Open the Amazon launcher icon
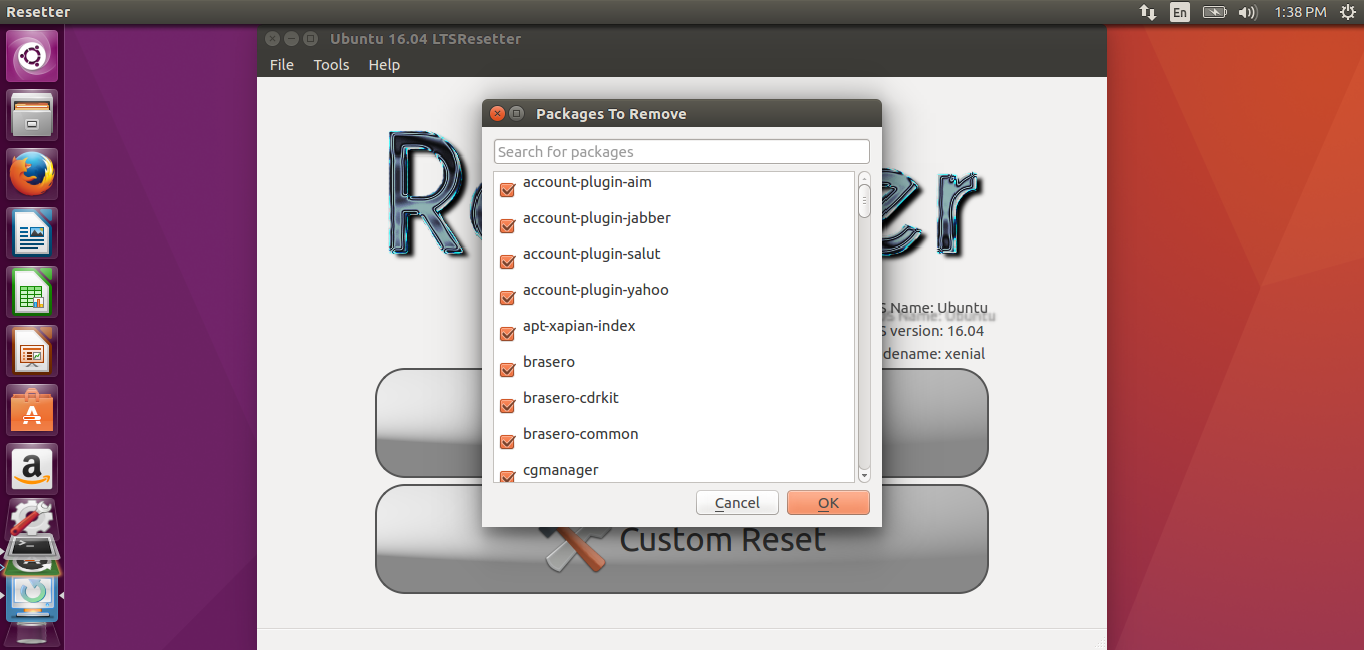 click(33, 469)
